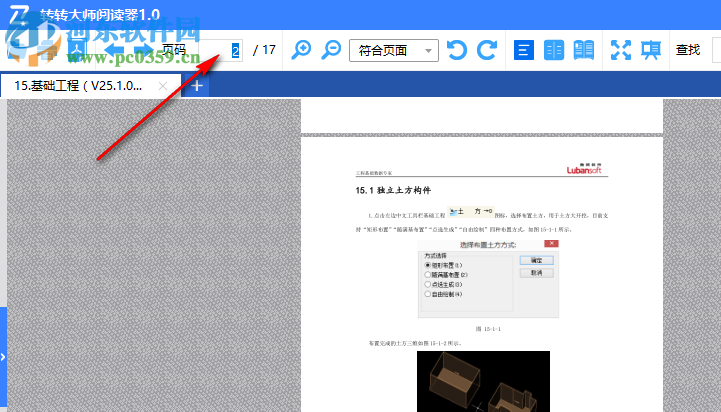721x412 pixels.
Task: Close the 15.基础工程 tab
Action: coord(163,86)
